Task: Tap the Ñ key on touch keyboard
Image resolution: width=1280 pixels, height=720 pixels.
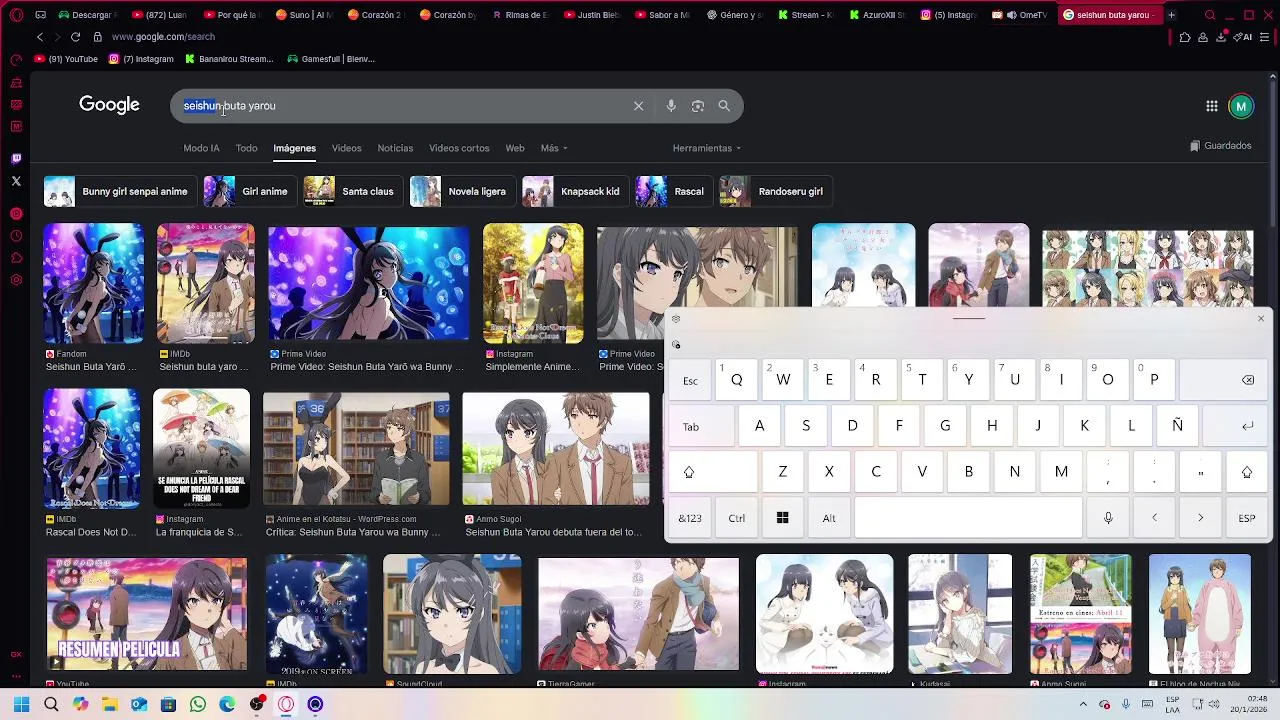Action: pyautogui.click(x=1178, y=426)
